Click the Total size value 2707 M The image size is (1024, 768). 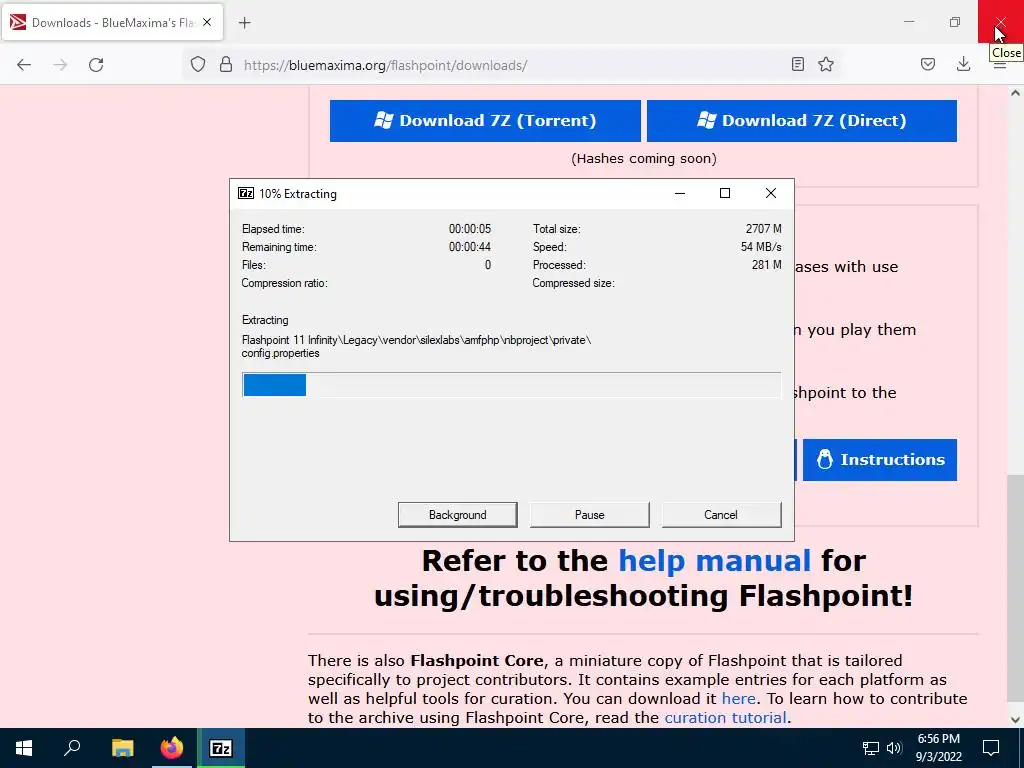[763, 229]
